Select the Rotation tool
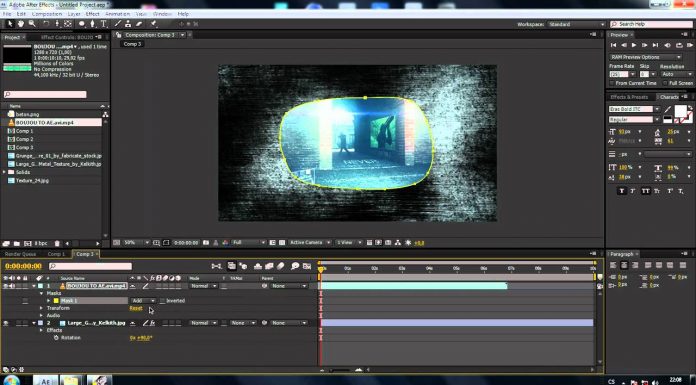The height and width of the screenshot is (385, 696). tap(46, 24)
